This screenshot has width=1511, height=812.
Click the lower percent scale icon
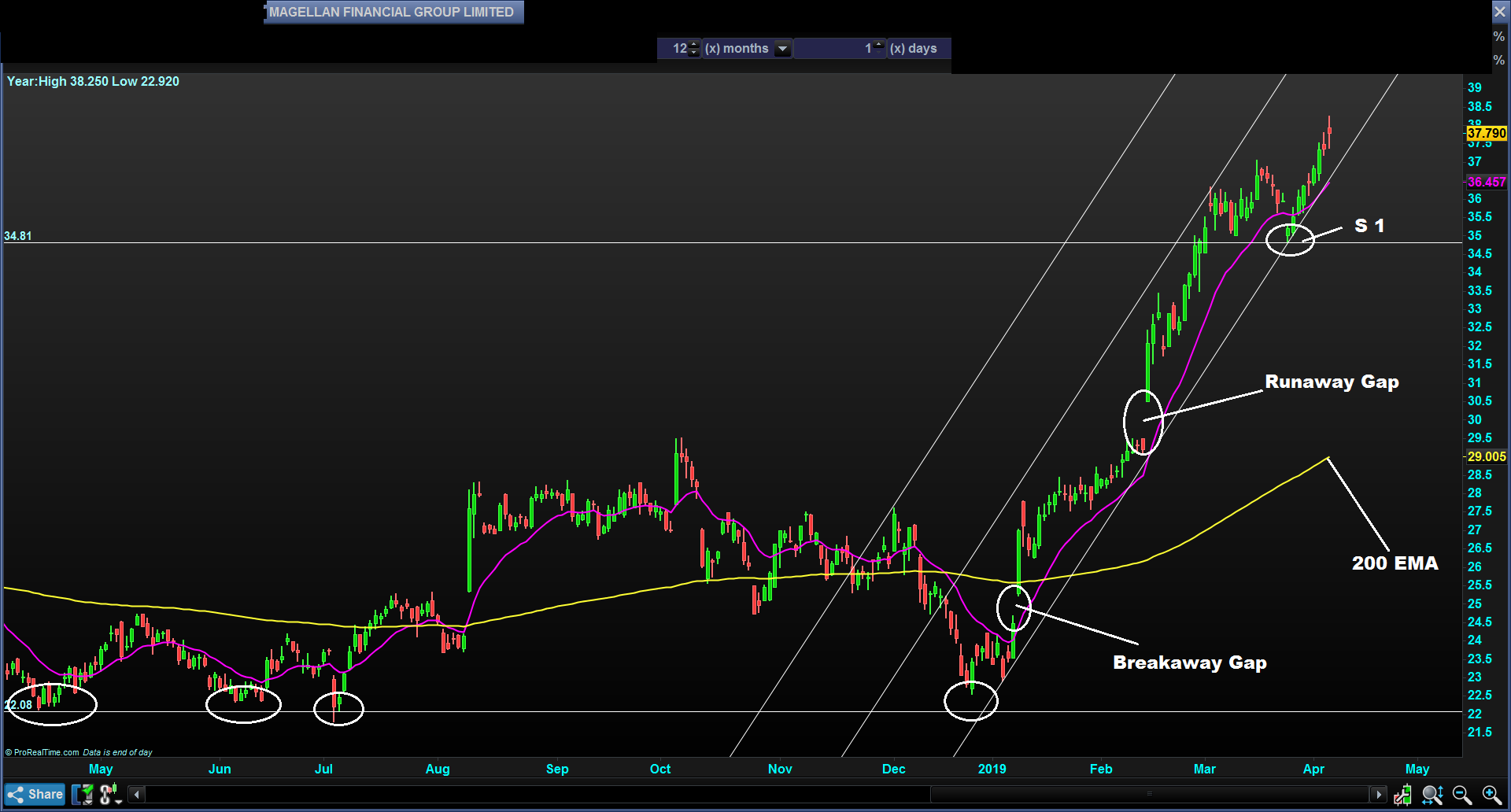(1499, 61)
